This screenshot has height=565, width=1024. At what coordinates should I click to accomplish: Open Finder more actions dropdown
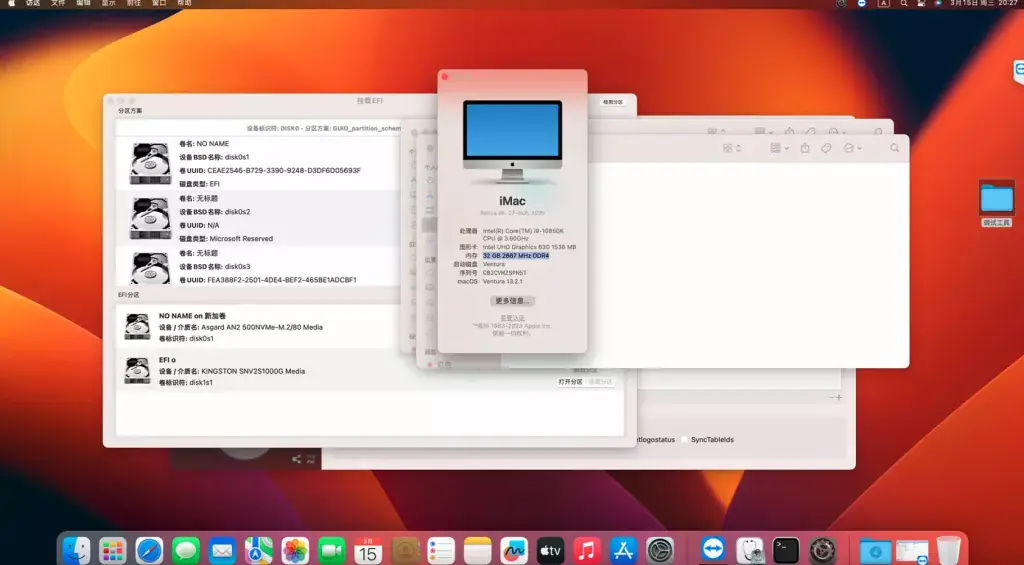853,148
